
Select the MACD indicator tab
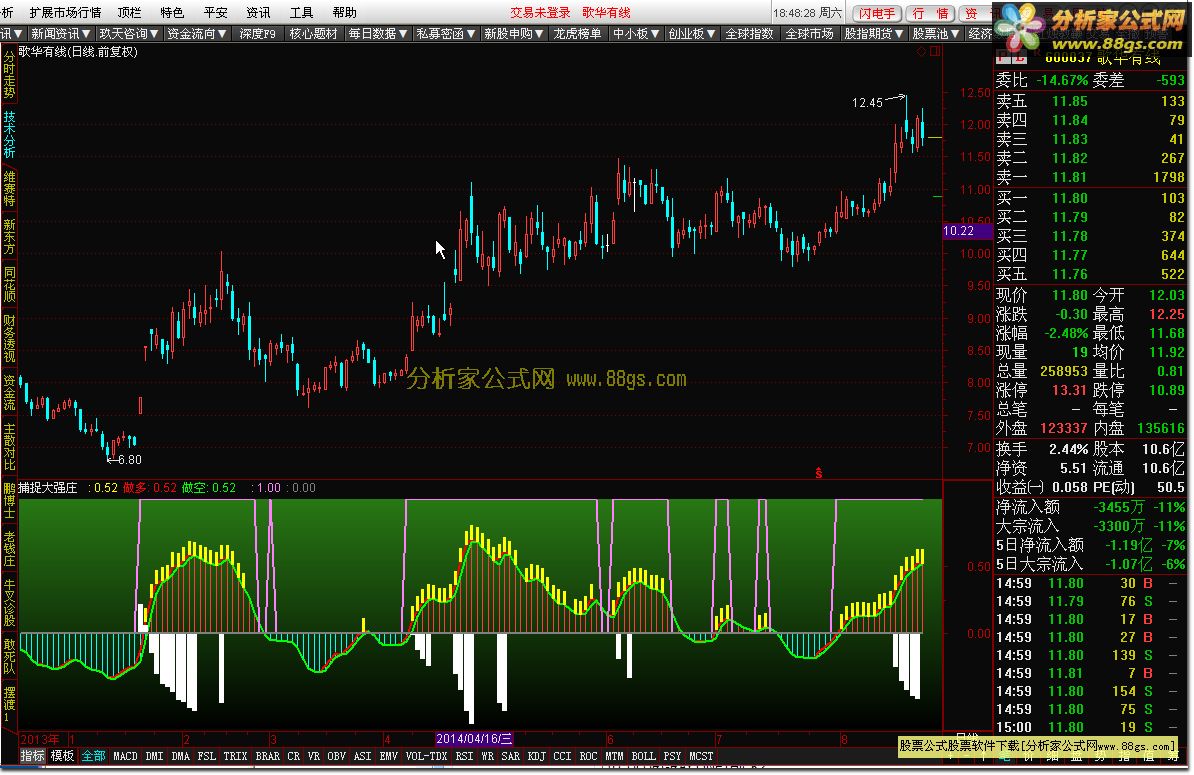tap(126, 756)
